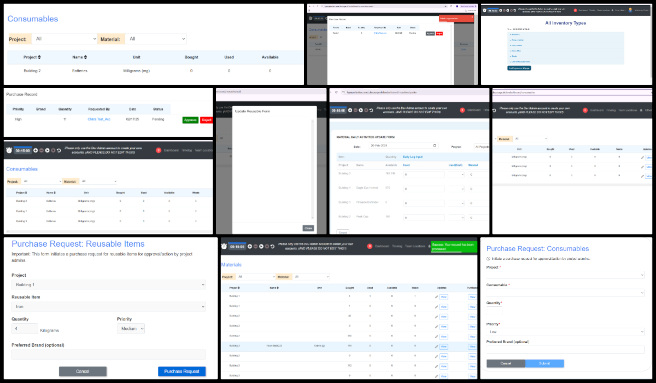Click red notification badge in Materials window header
The height and width of the screenshot is (383, 656).
pos(369,246)
